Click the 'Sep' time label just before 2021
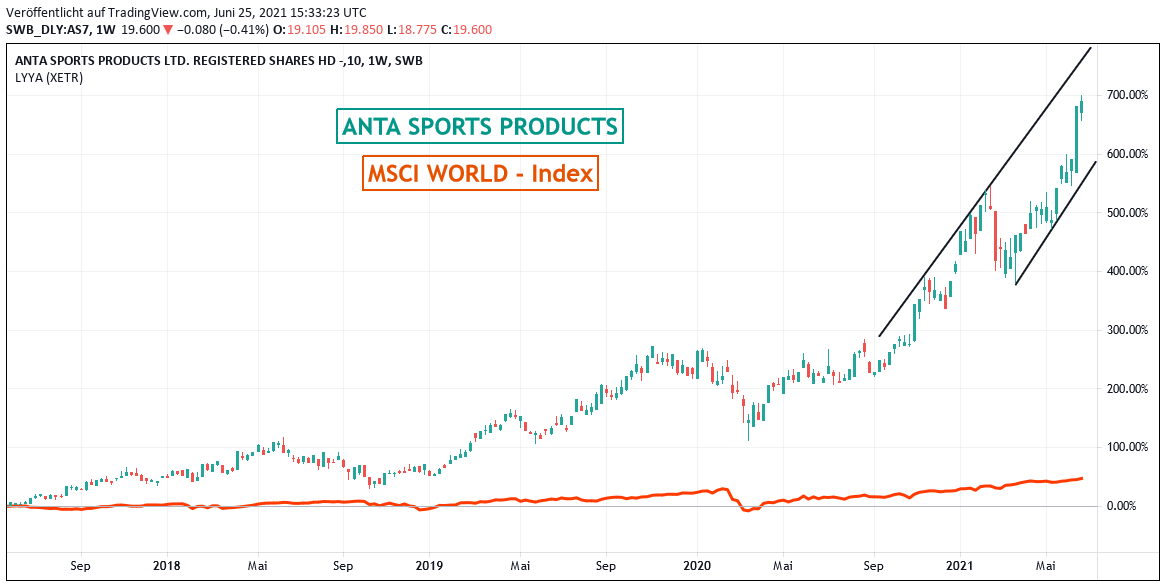The height and width of the screenshot is (587, 1166). tap(874, 565)
